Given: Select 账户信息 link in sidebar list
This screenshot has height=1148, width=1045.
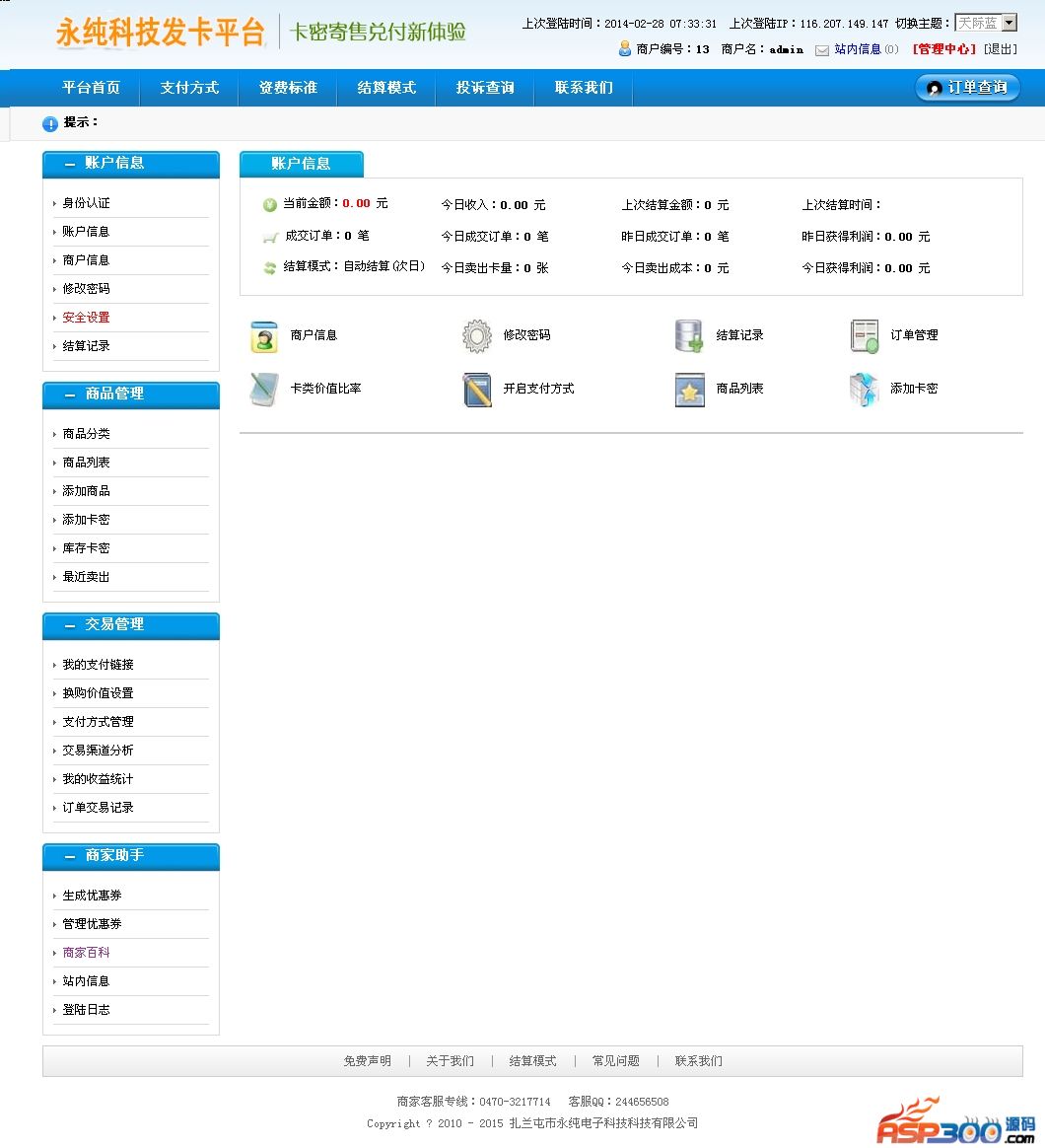Looking at the screenshot, I should [87, 232].
